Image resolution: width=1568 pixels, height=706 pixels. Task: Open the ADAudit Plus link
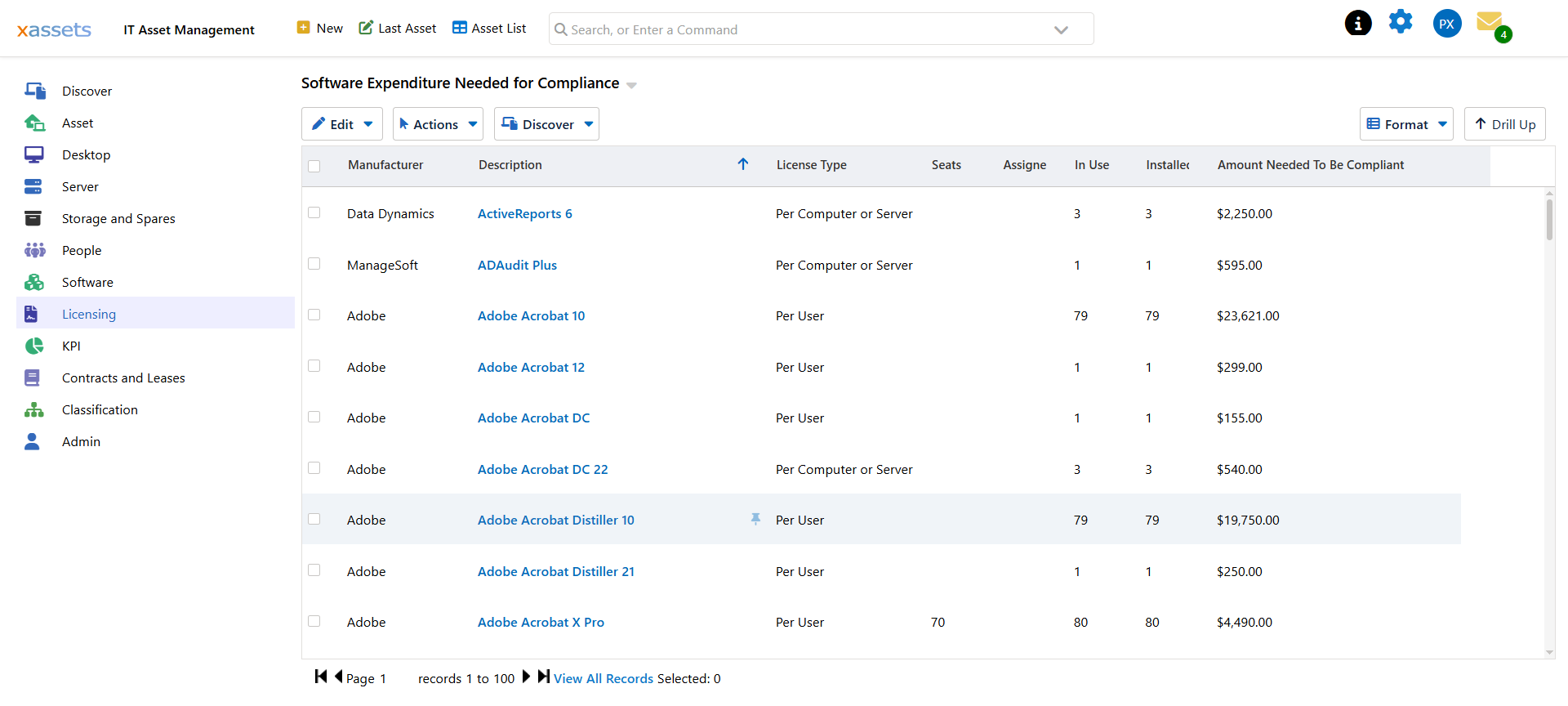coord(518,265)
